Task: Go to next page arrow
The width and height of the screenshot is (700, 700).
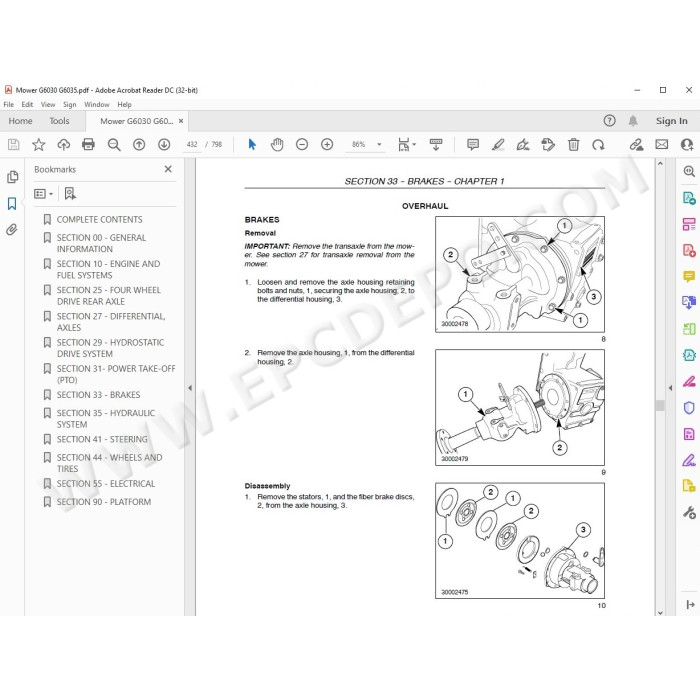Action: (x=164, y=144)
